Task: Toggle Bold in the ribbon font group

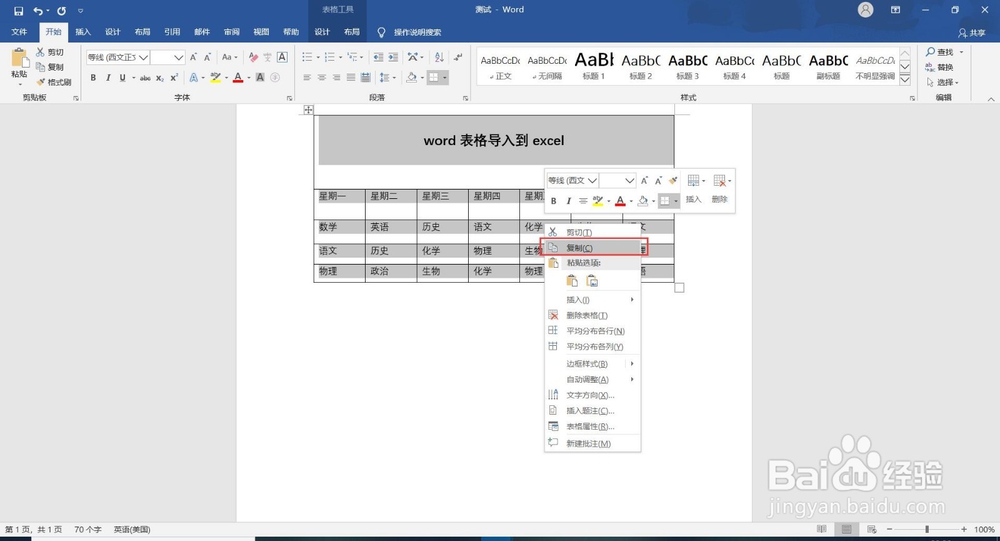Action: [x=93, y=78]
